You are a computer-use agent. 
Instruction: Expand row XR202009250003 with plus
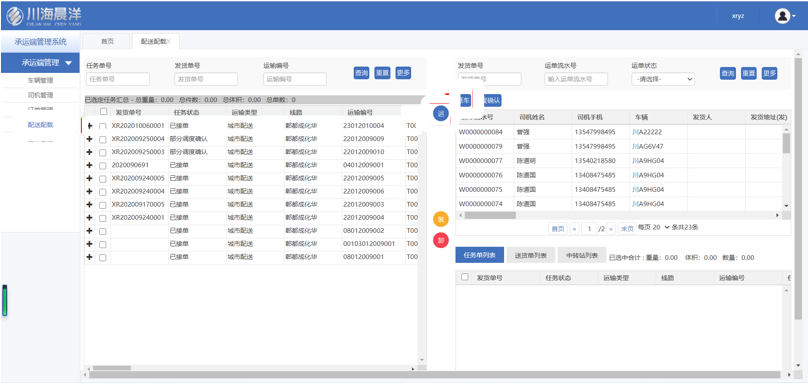click(89, 153)
